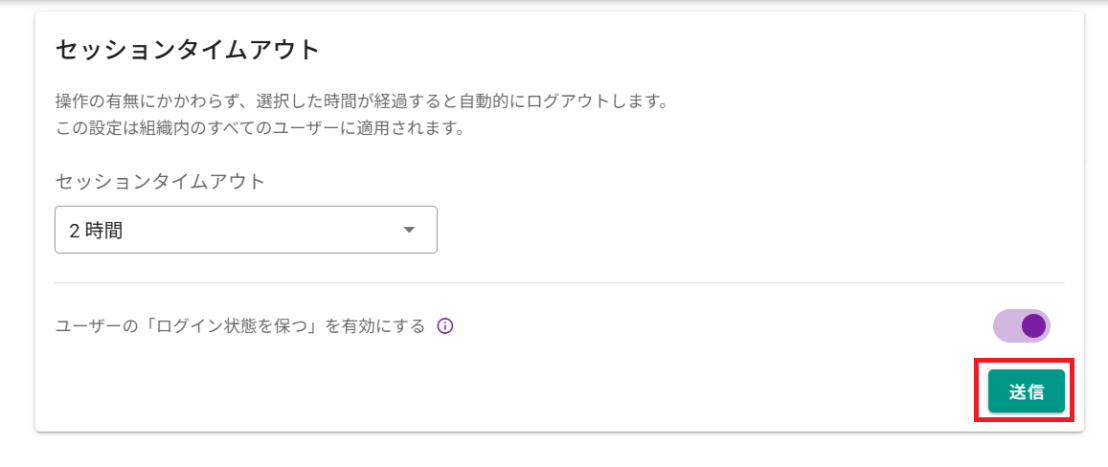Screen dimensions: 1108x467
Task: Click the セッションタイムアウト card heading
Action: (187, 49)
